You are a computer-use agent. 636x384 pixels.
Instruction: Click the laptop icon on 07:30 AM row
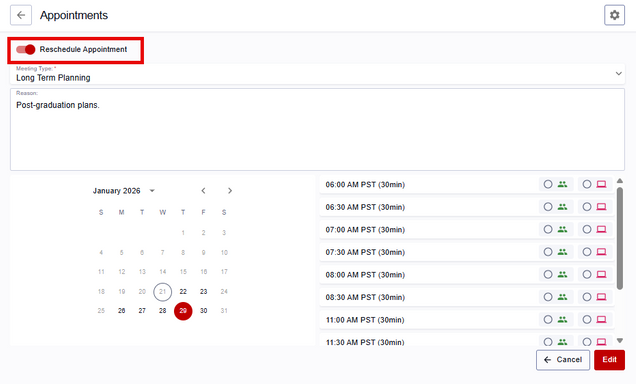(602, 252)
